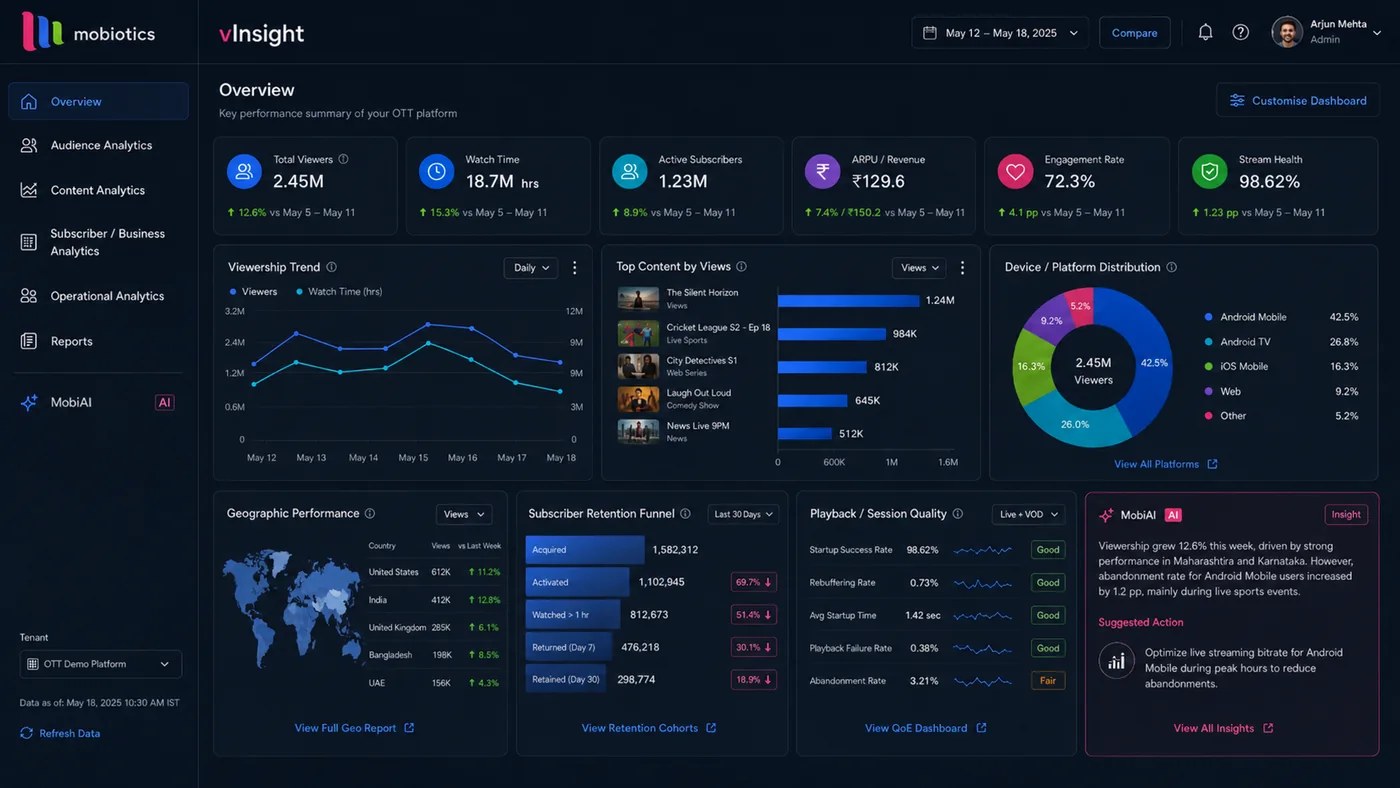Open the date range picker May 12 – May 18

point(1000,33)
